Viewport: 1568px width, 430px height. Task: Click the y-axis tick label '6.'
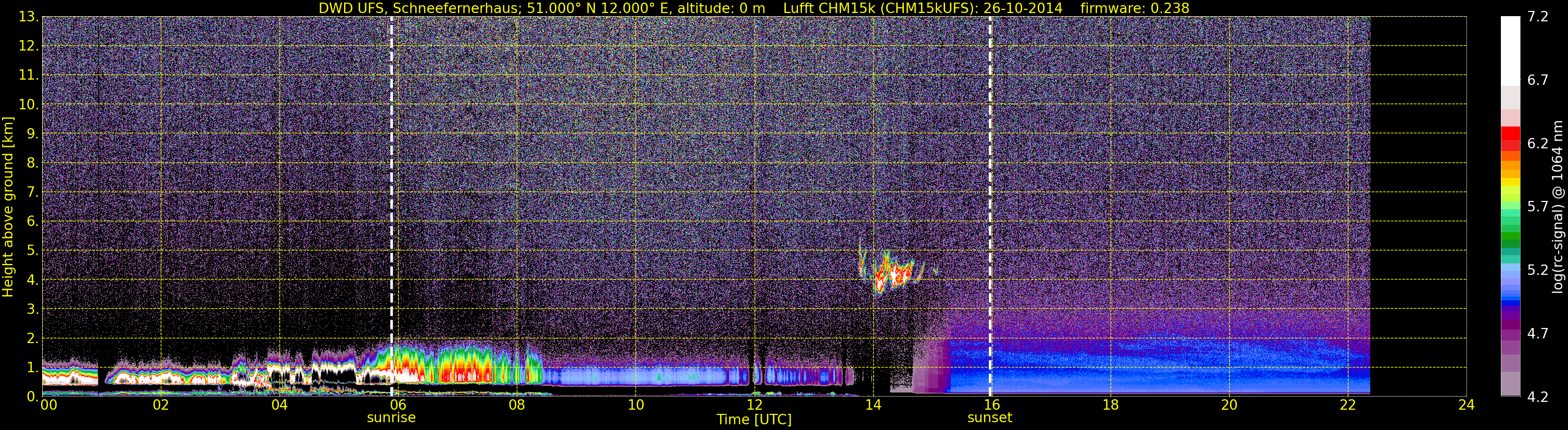pyautogui.click(x=33, y=222)
